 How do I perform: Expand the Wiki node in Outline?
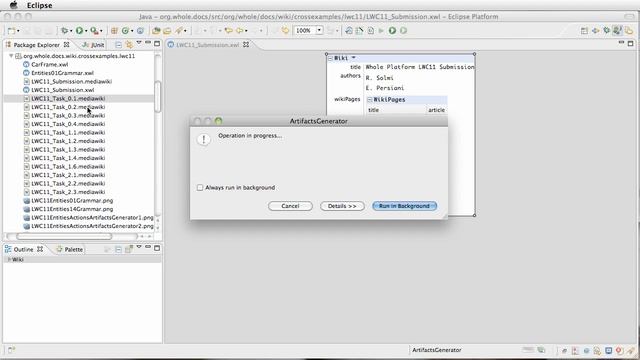pyautogui.click(x=9, y=260)
